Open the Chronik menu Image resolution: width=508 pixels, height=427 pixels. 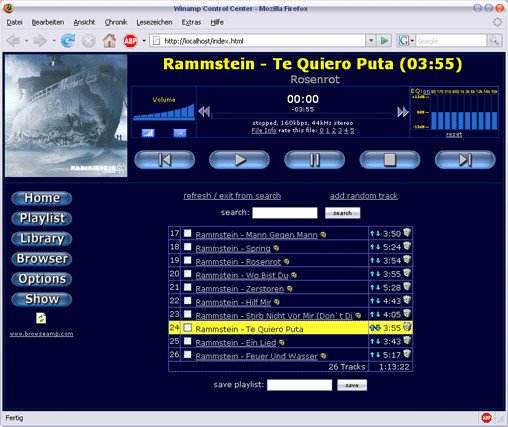(116, 22)
